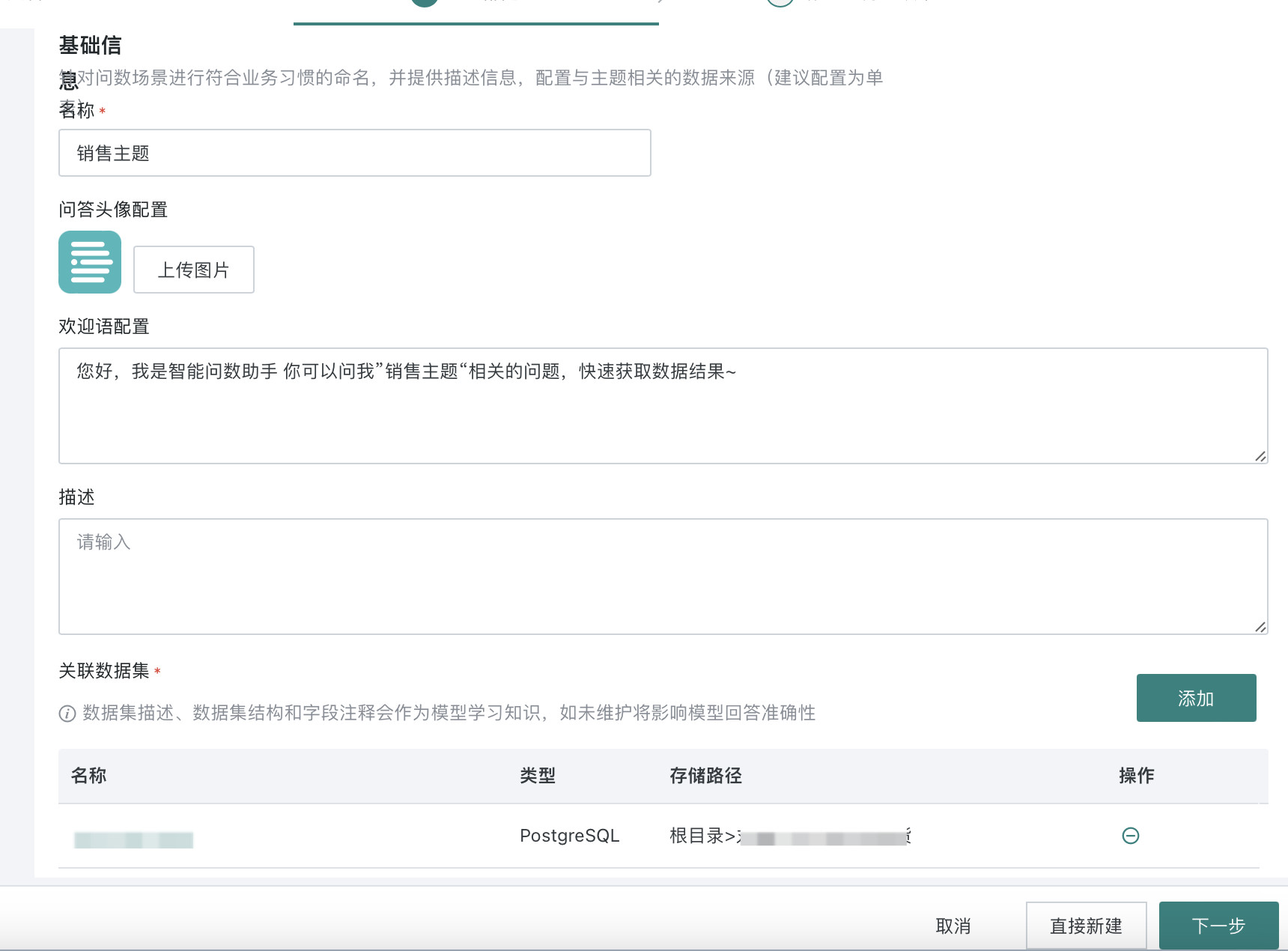This screenshot has height=951, width=1288.
Task: Select the blurred dataset name in table row
Action: (x=134, y=839)
